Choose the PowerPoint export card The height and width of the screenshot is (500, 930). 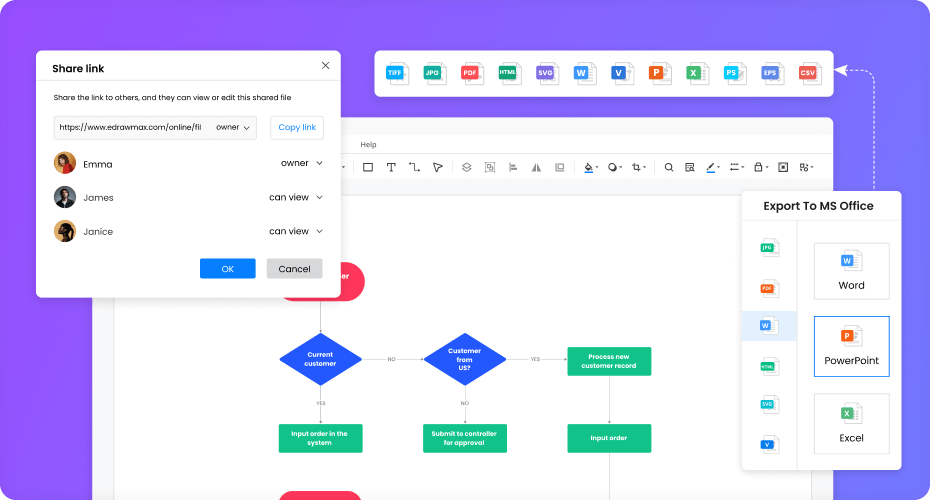pyautogui.click(x=851, y=346)
